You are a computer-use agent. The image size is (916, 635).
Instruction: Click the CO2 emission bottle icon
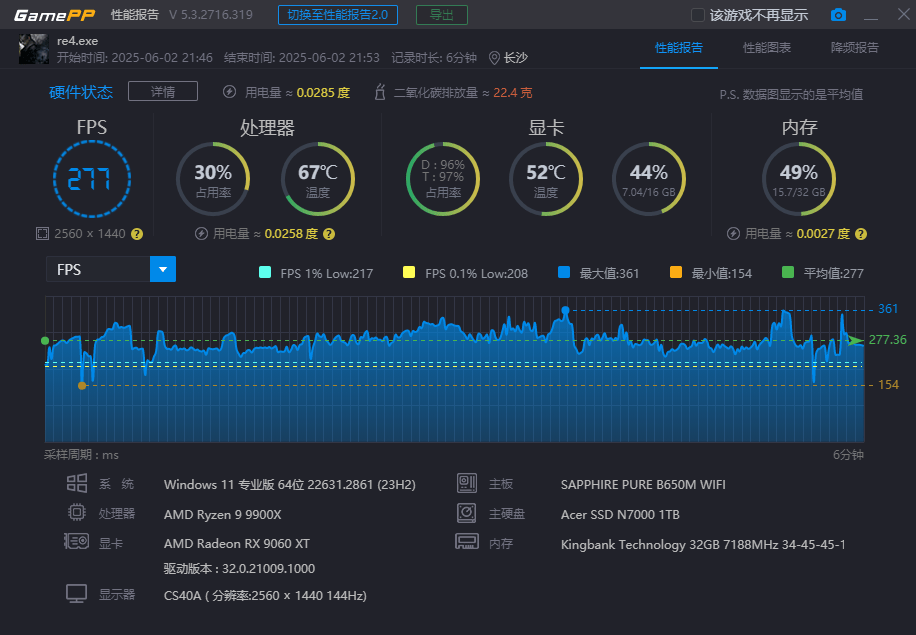[x=380, y=92]
